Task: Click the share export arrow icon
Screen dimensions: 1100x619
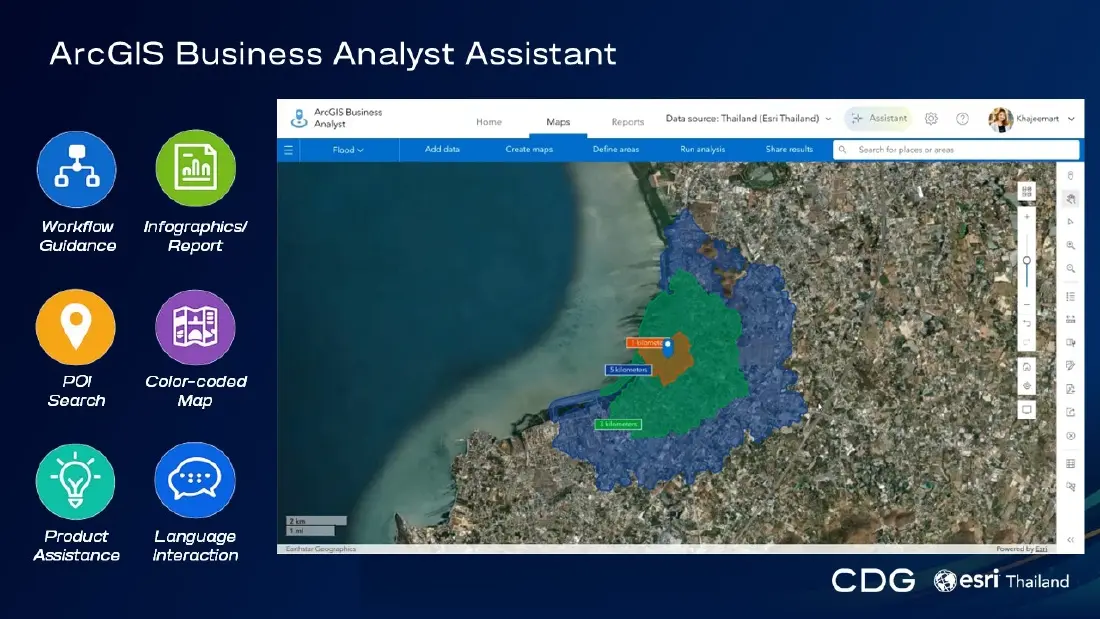Action: click(x=1071, y=412)
